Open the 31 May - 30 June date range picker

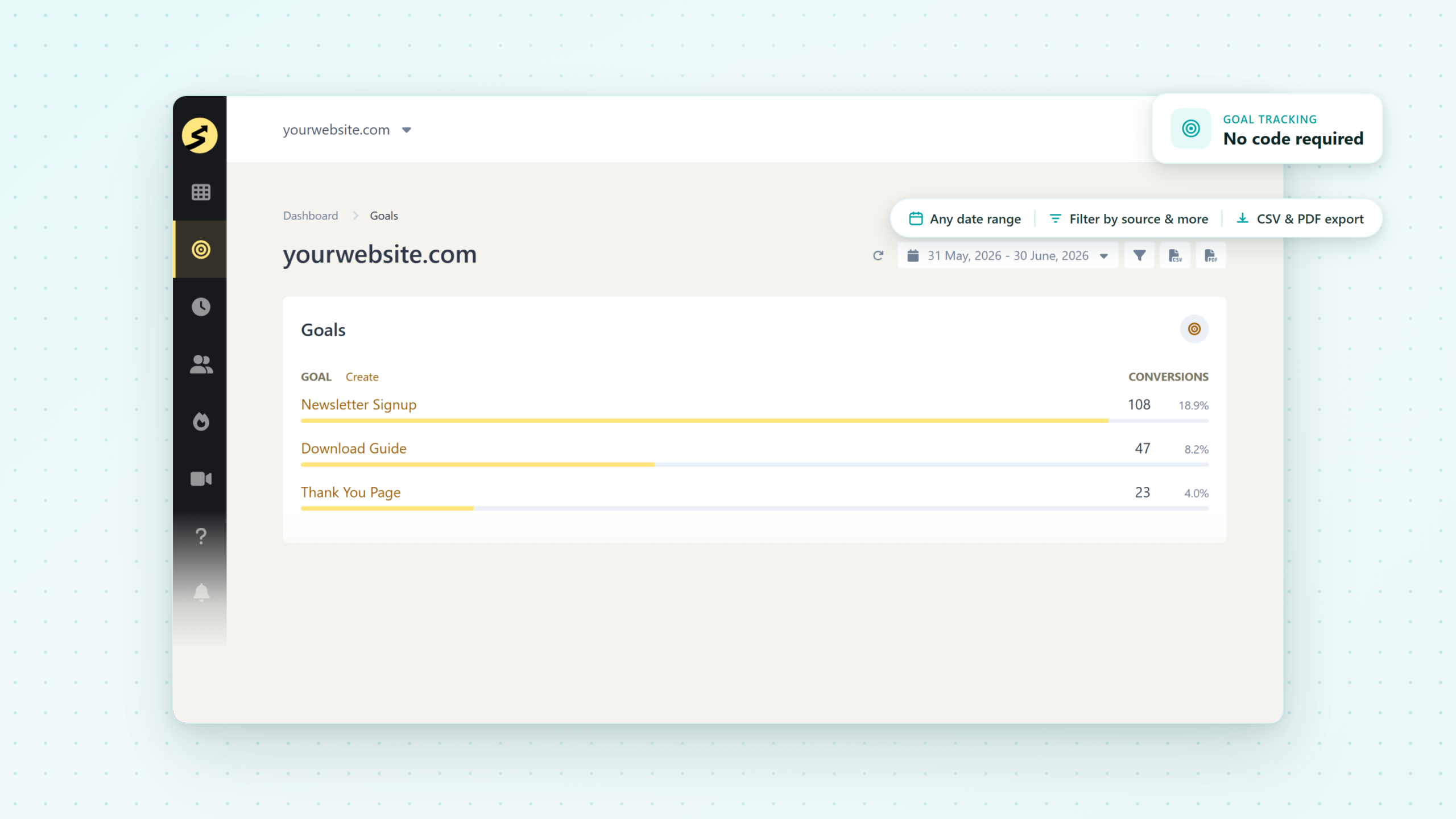click(x=1008, y=255)
